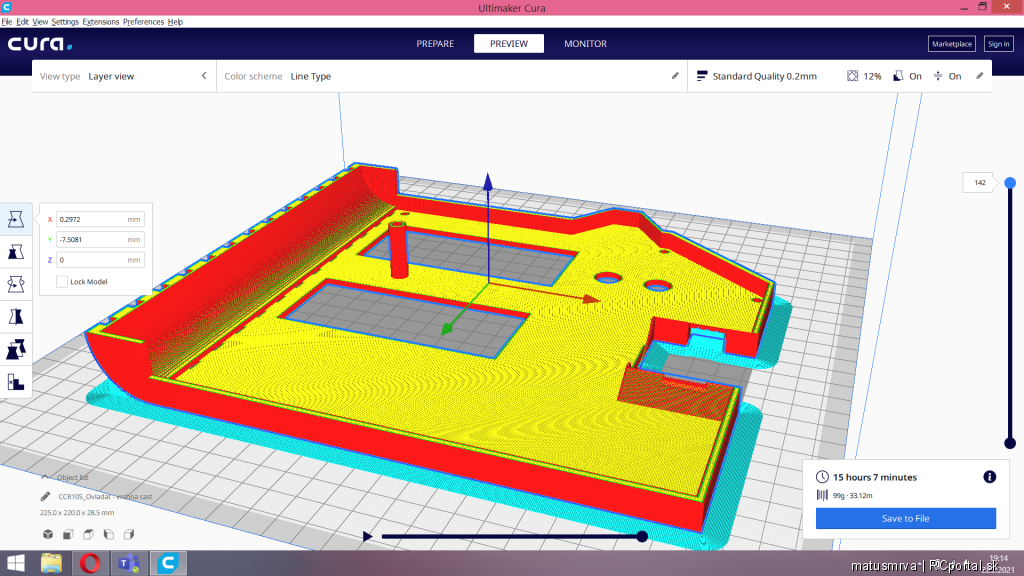Open the Help menu
Viewport: 1024px width, 576px height.
click(x=175, y=22)
